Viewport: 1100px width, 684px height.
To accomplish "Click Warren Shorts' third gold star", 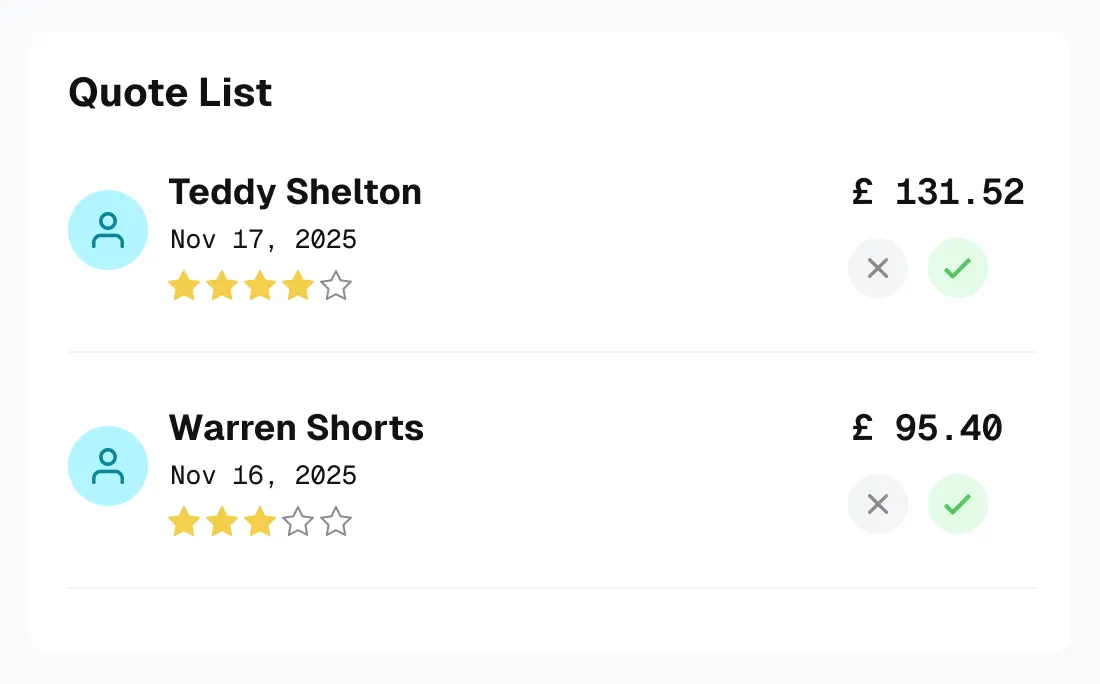I will [x=260, y=522].
